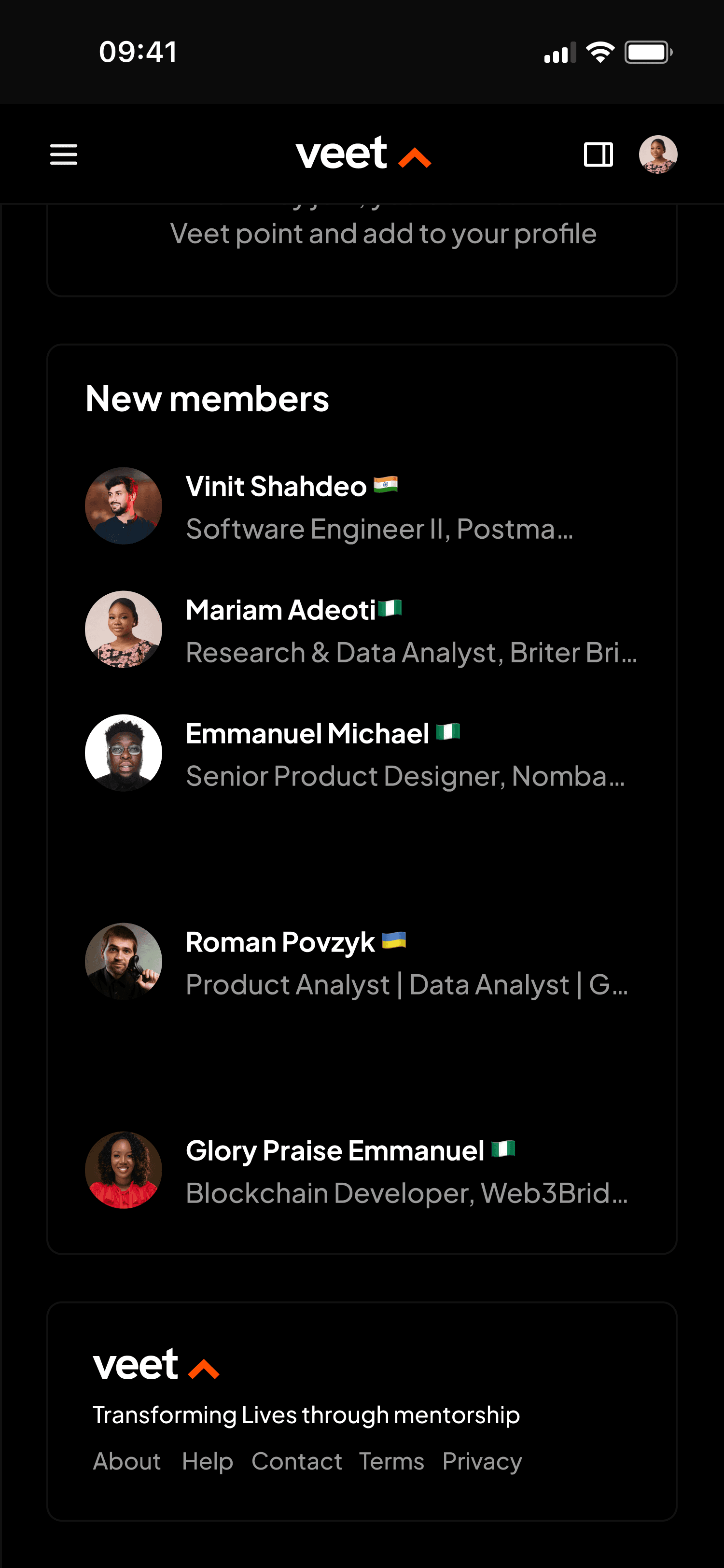Viewport: 724px width, 1568px height.
Task: Click Vinit Shahdeo's profile photo
Action: (x=124, y=506)
